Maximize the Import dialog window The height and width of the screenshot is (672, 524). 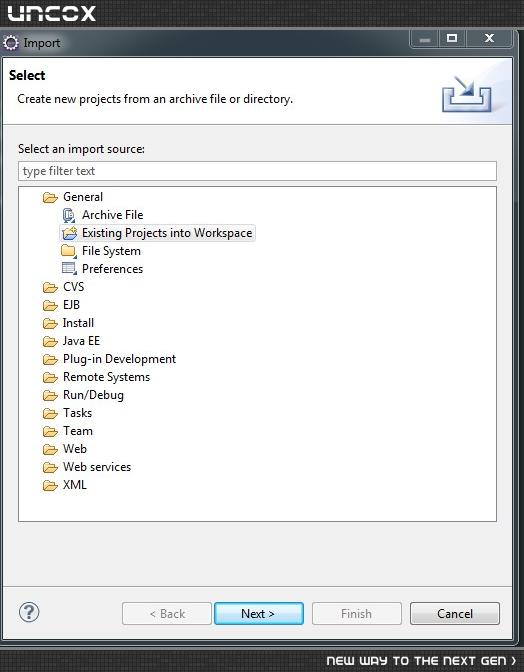452,39
